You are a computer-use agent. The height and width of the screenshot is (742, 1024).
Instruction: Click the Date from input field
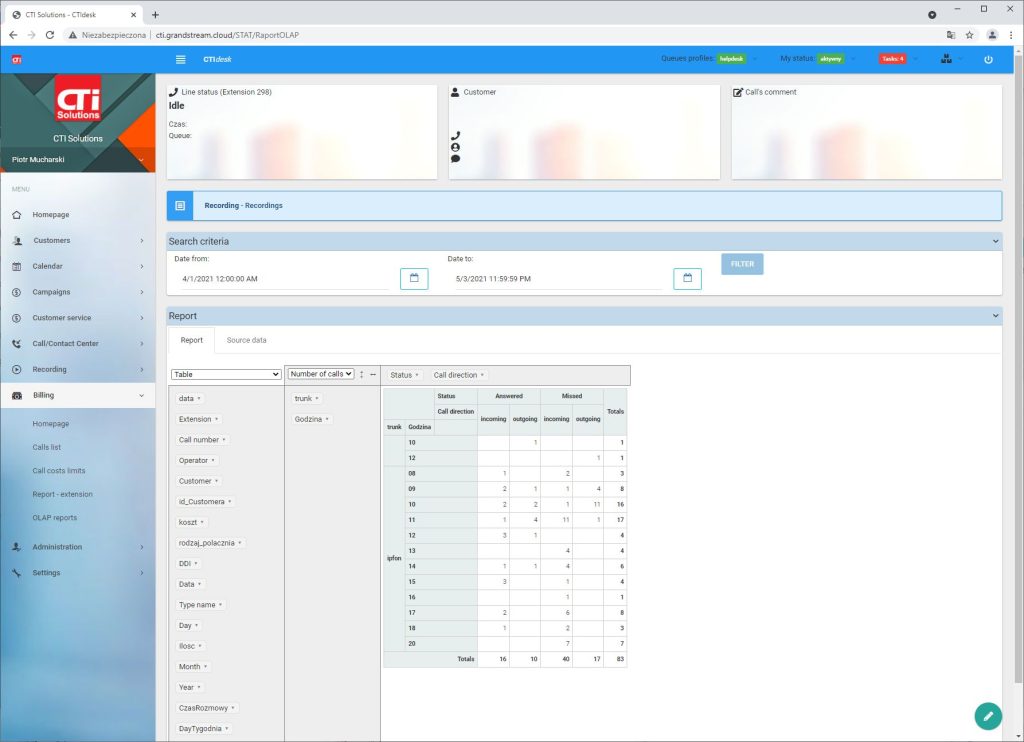pos(280,279)
